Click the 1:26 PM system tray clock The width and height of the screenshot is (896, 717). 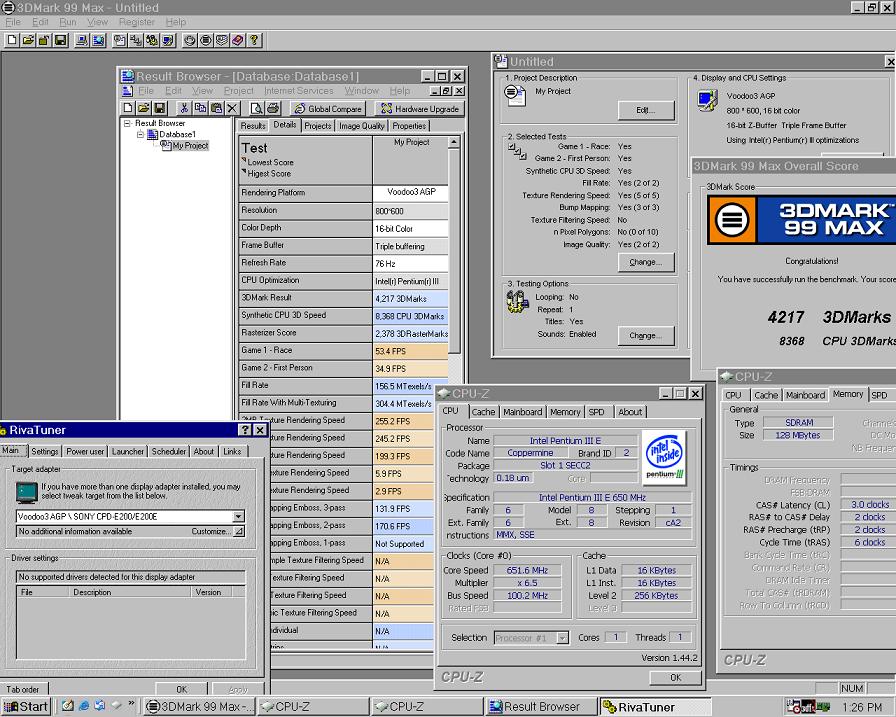click(862, 707)
